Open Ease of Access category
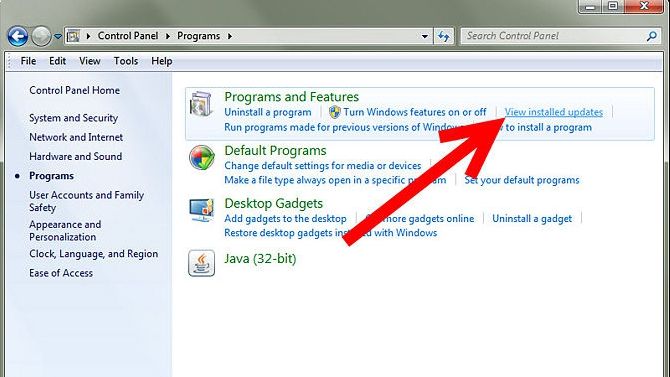This screenshot has width=670, height=377. [61, 273]
